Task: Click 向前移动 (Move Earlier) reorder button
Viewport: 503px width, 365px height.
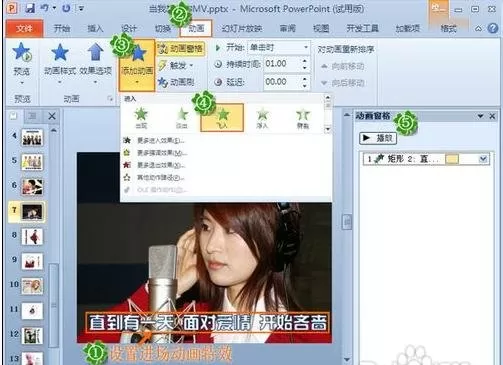Action: [x=343, y=66]
